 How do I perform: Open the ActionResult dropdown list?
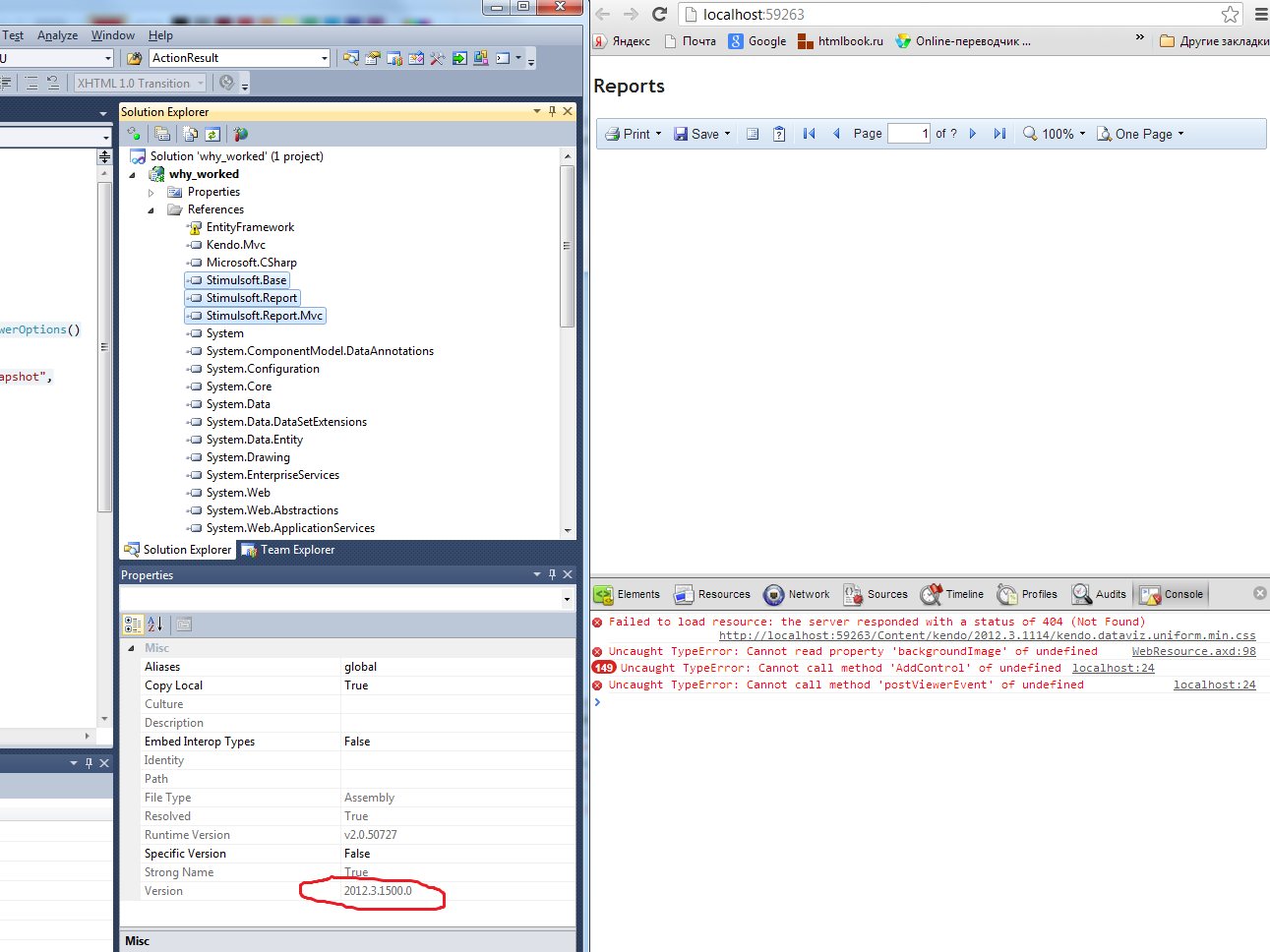click(x=326, y=58)
